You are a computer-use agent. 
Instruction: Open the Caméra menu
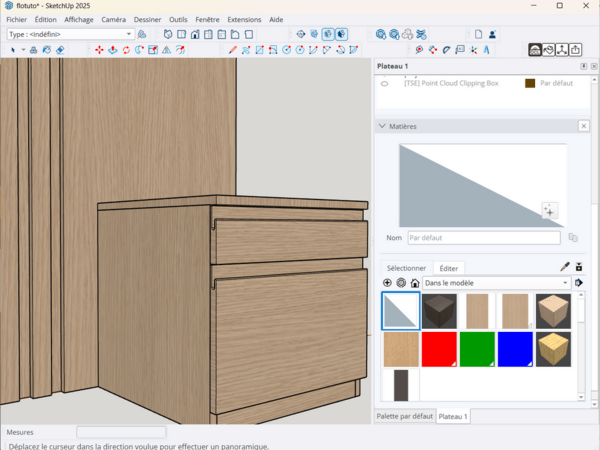coord(113,19)
